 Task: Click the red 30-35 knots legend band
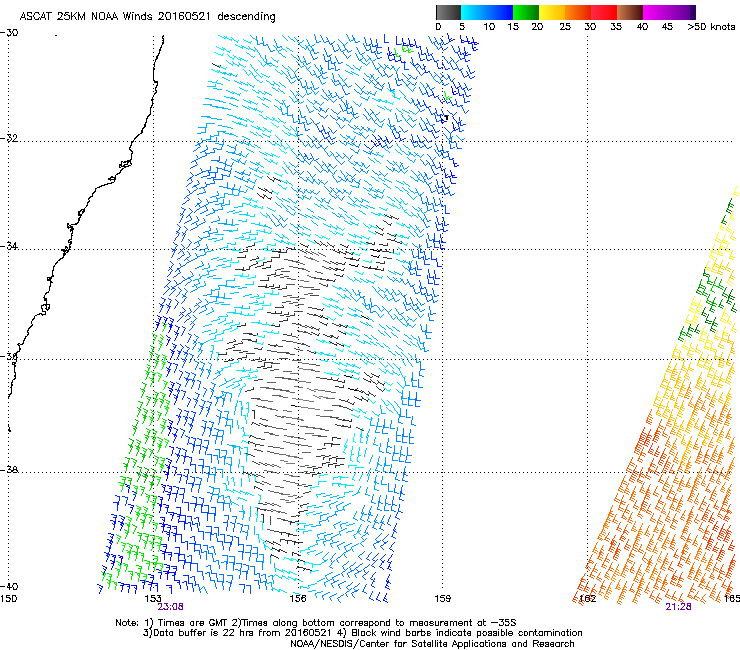tap(604, 12)
